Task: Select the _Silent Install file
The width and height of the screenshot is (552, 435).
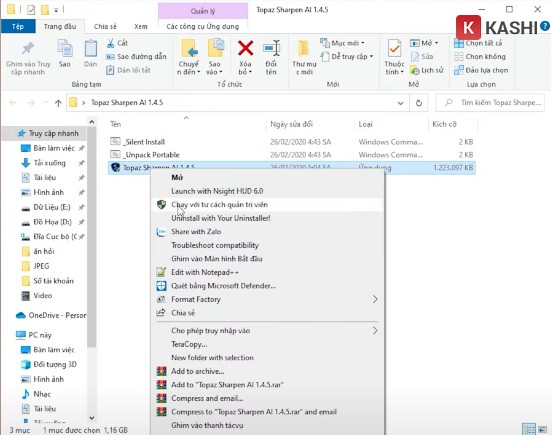Action: click(x=145, y=142)
